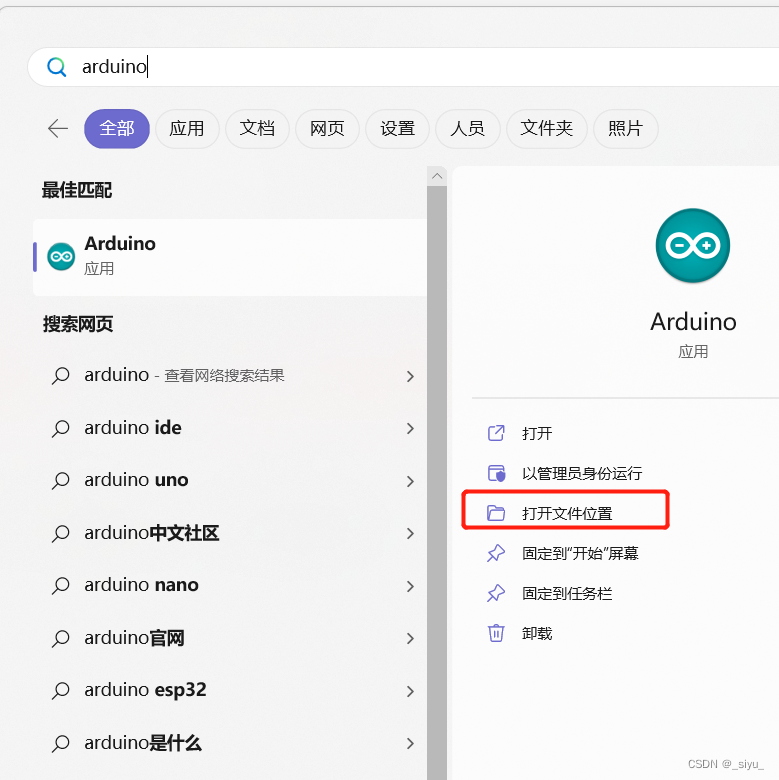Screen dimensions: 779x780
Task: Choose 打开 to launch Arduino
Action: tap(537, 433)
